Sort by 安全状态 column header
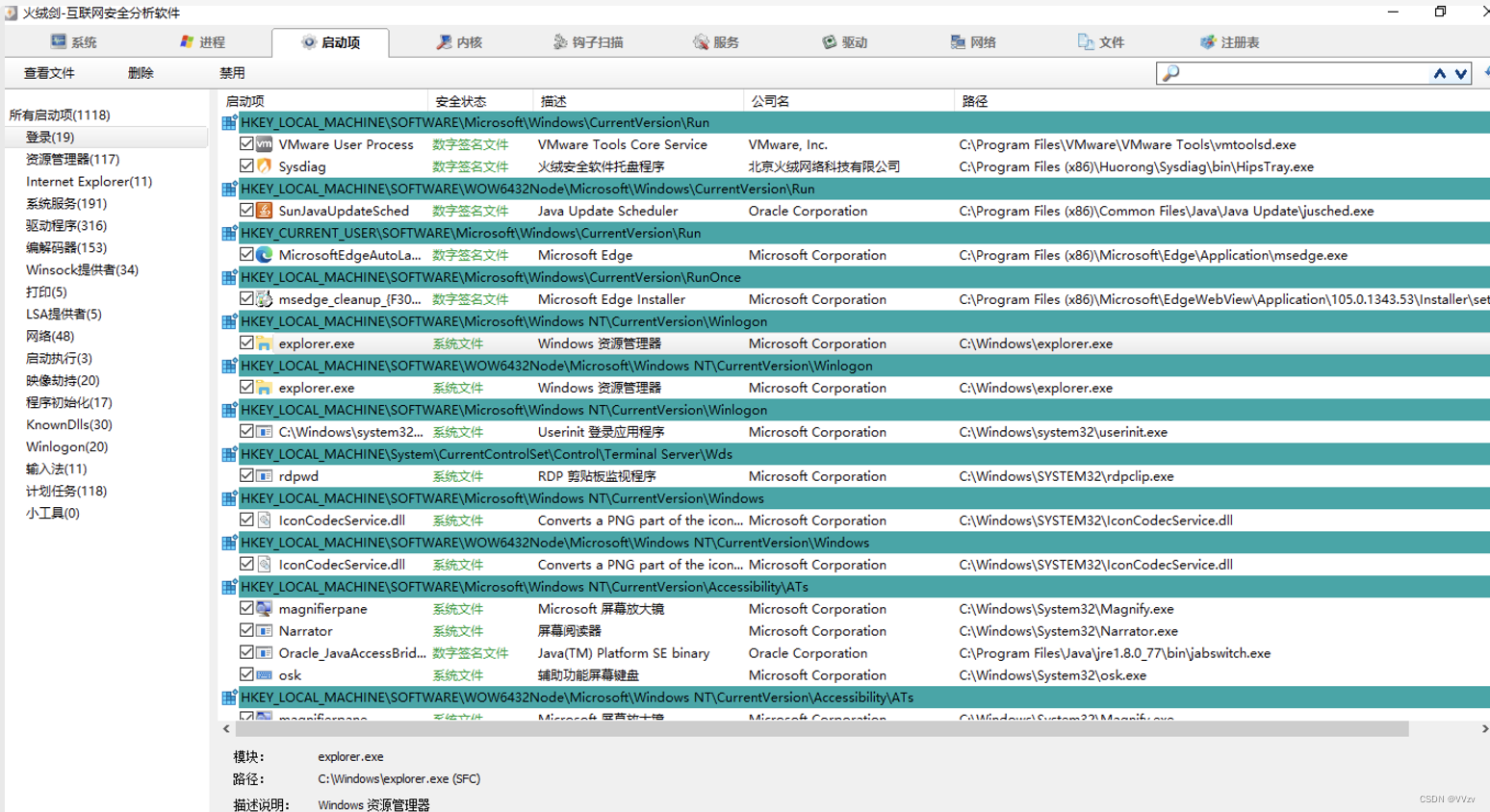Screen dimensions: 1490x812 [479, 101]
